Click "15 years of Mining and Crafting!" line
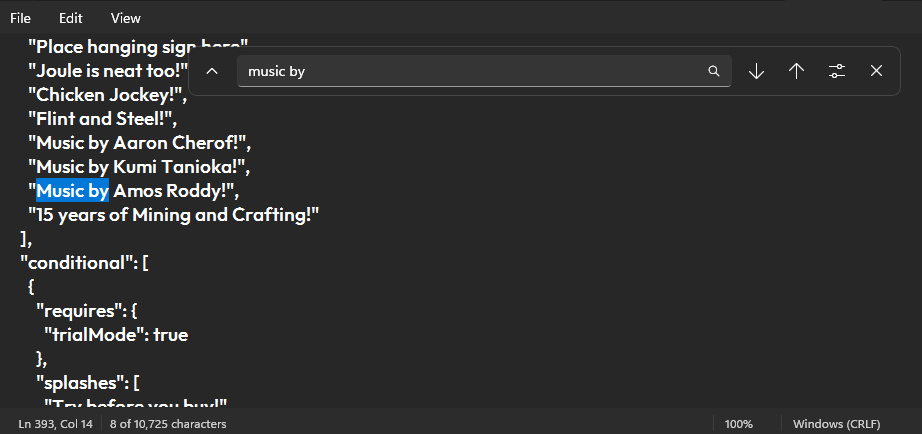This screenshot has height=434, width=922. pyautogui.click(x=173, y=214)
